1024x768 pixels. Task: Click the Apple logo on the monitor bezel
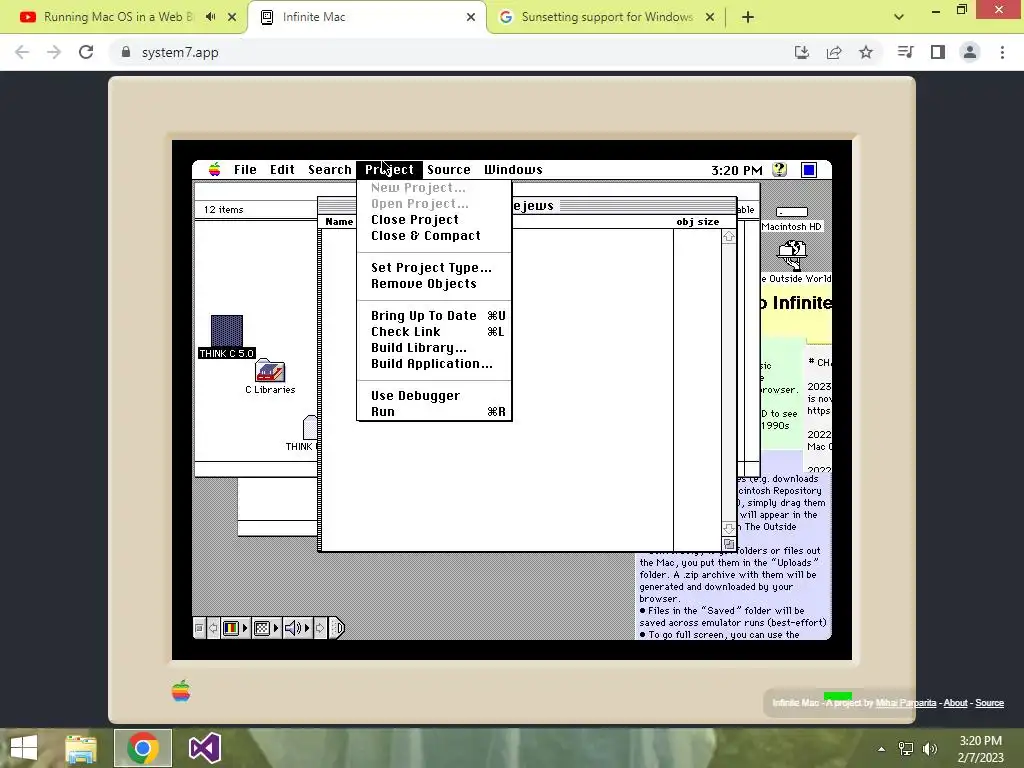tap(181, 690)
